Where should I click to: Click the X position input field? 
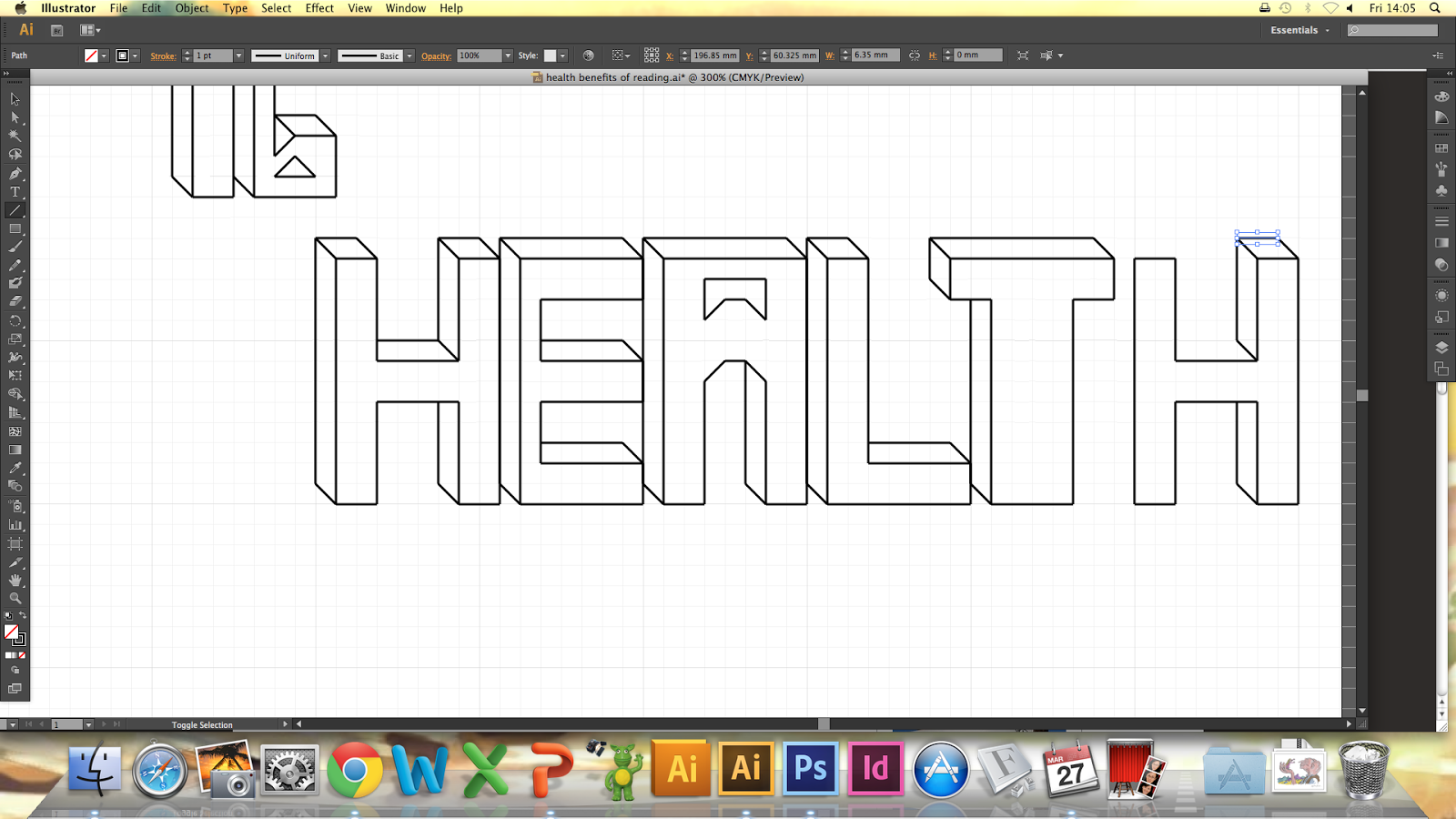[715, 56]
